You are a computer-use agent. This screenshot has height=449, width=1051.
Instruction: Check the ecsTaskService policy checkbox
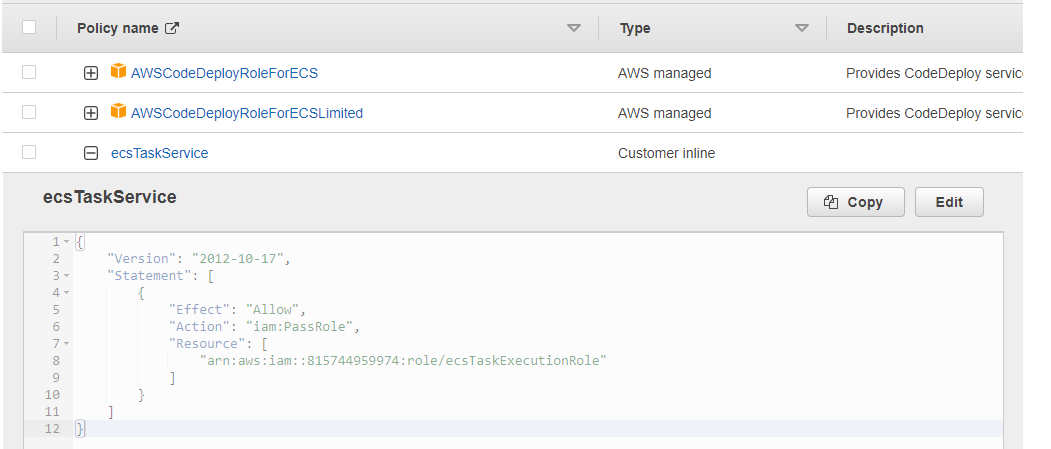(x=29, y=152)
